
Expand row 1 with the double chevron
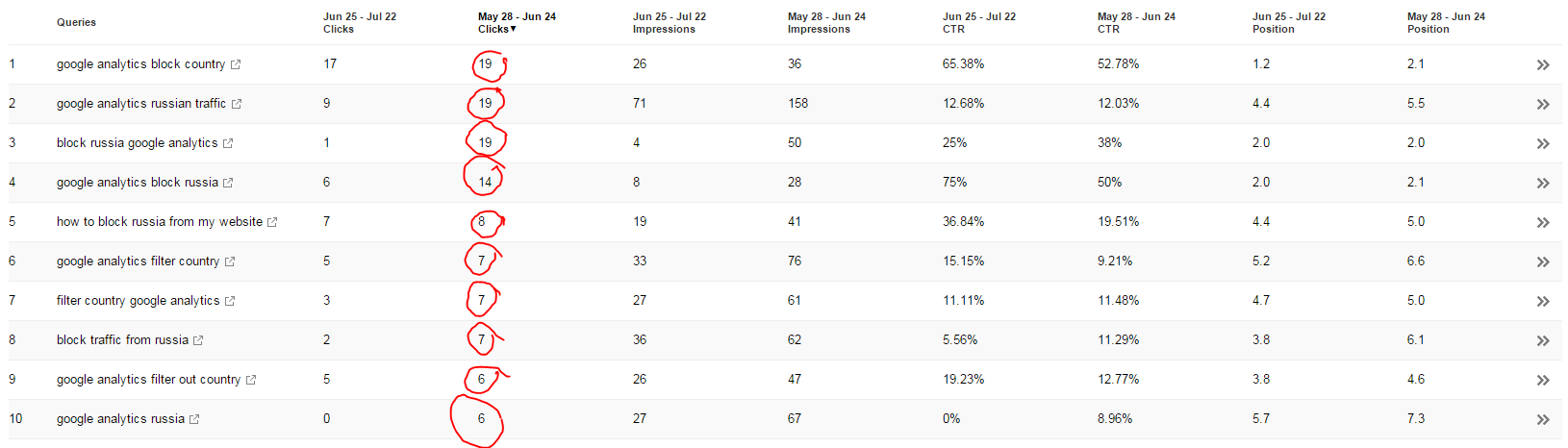click(x=1543, y=64)
